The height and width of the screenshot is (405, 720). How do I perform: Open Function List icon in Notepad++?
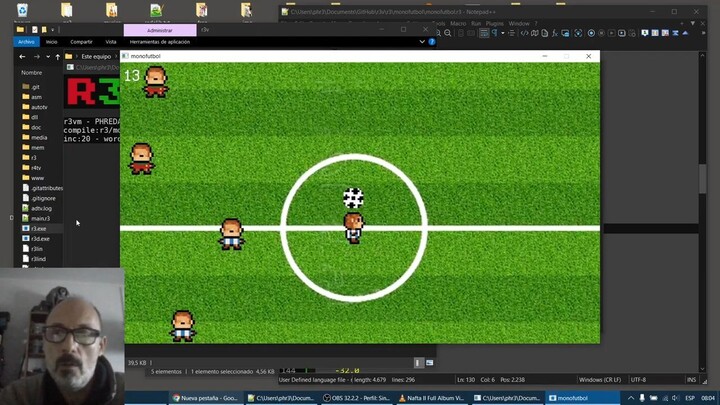pyautogui.click(x=555, y=33)
